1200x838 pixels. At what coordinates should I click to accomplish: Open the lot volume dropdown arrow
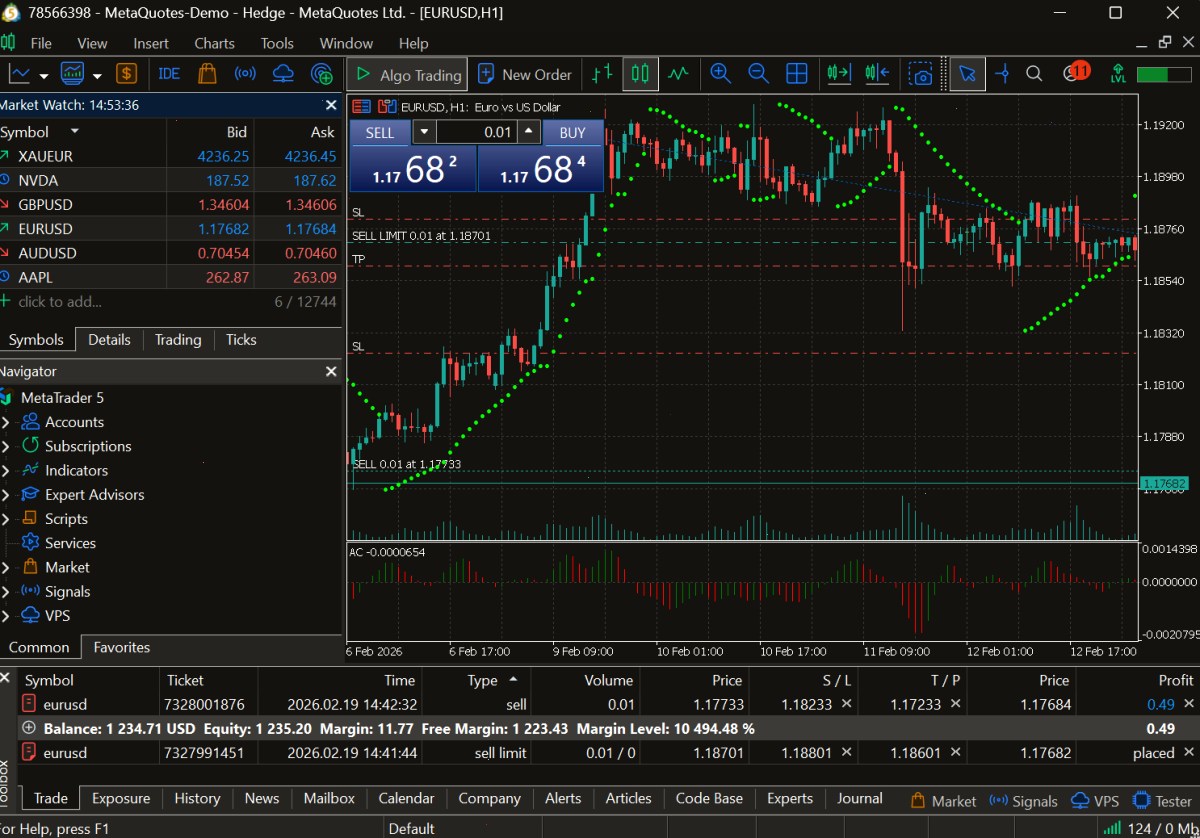[424, 133]
